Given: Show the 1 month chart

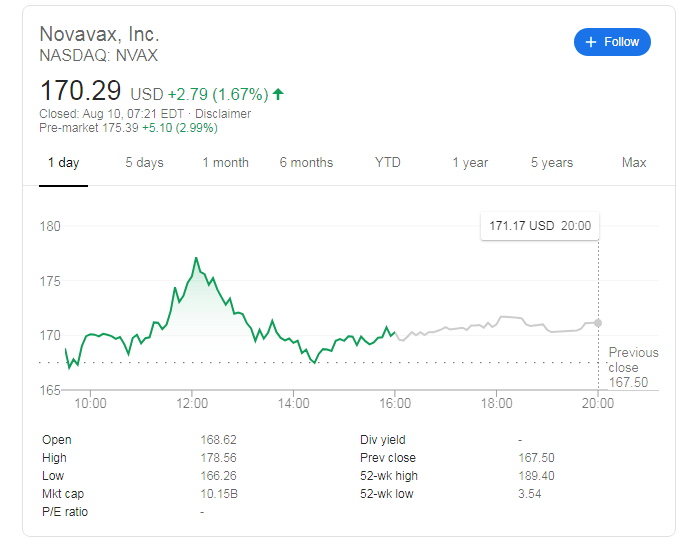Looking at the screenshot, I should pos(225,163).
